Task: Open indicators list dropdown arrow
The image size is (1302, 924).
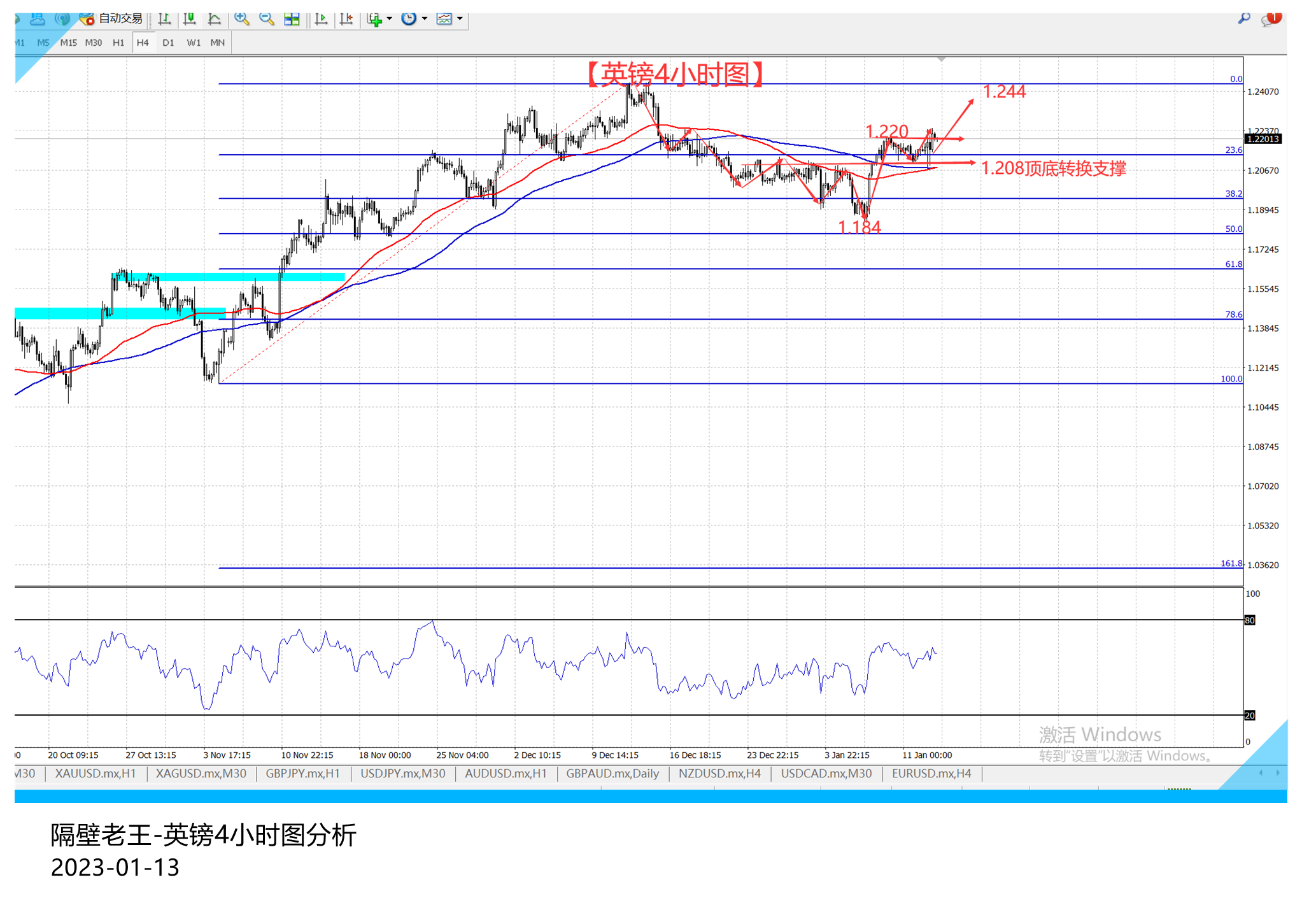Action: (x=390, y=19)
